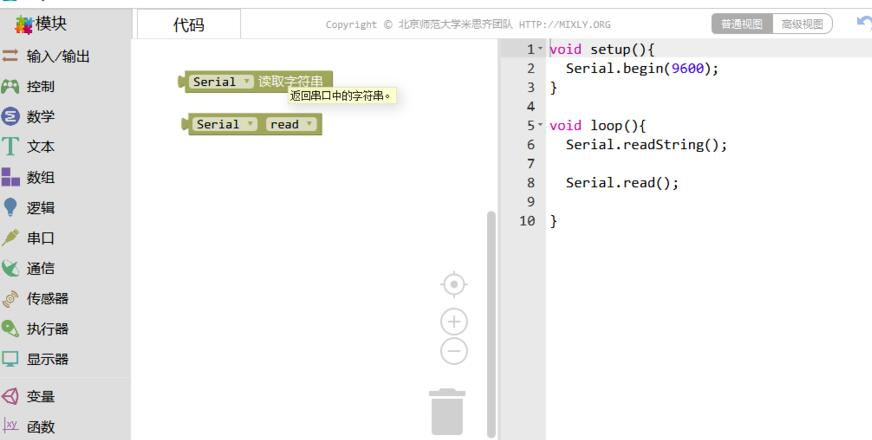The height and width of the screenshot is (440, 872).
Task: Open the 串口 serial plug icon
Action: 10,238
